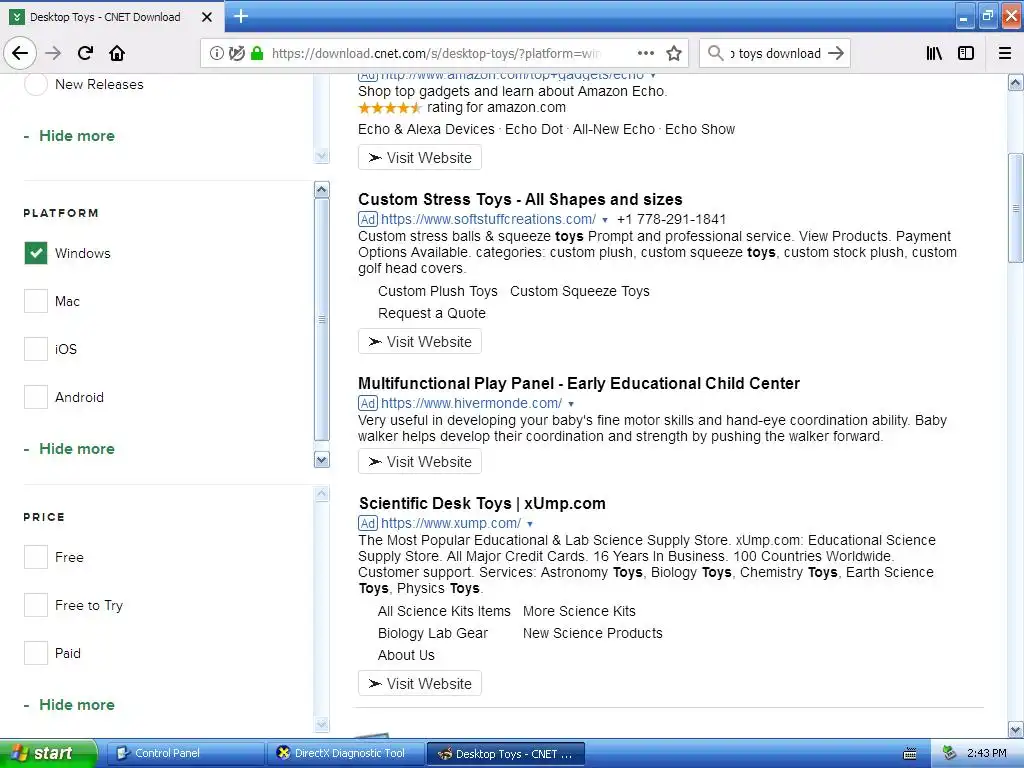Visit Website for Scientific Desk Toys ad
The image size is (1024, 768).
(x=420, y=684)
